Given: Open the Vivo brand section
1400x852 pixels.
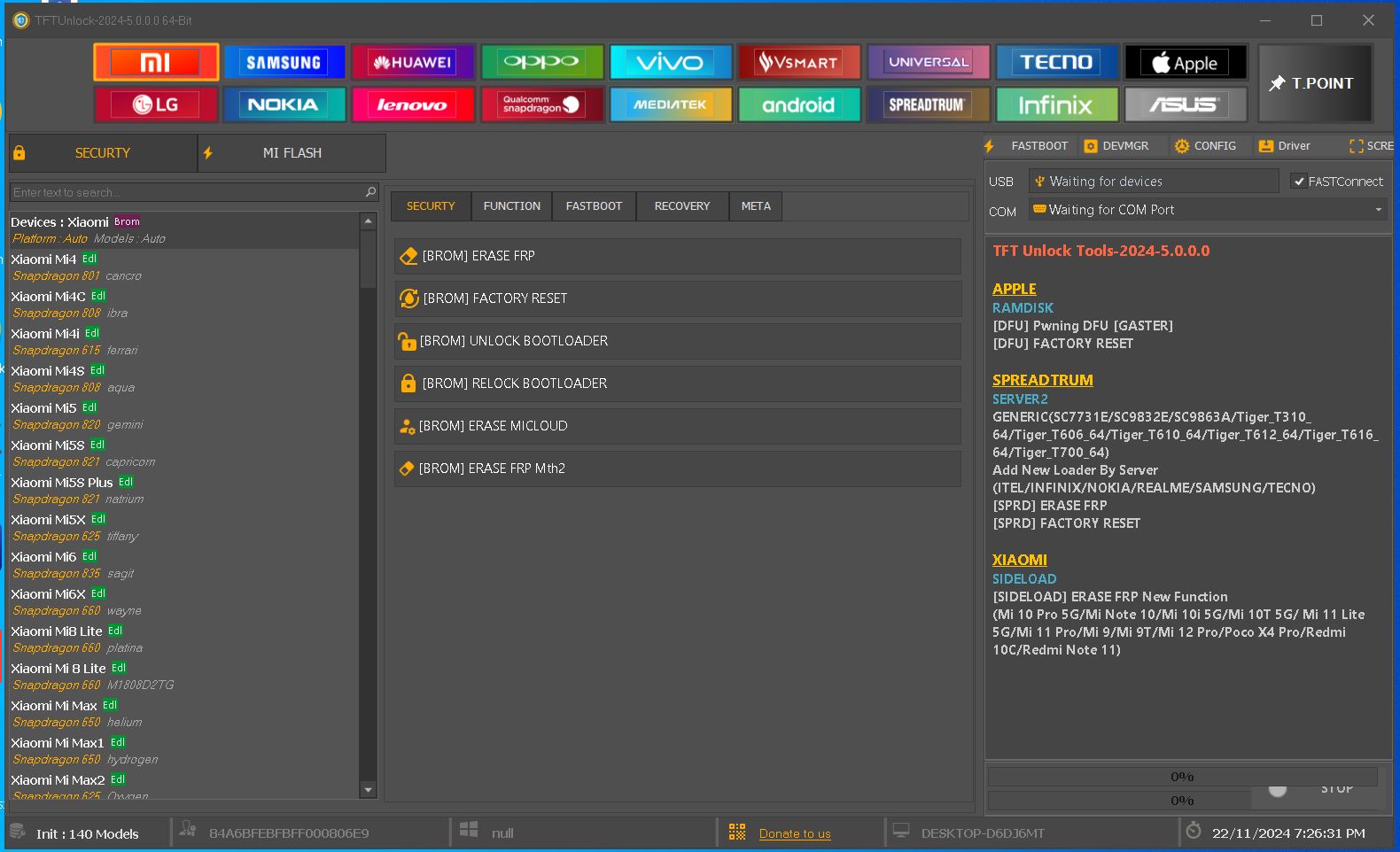Looking at the screenshot, I should [x=670, y=62].
